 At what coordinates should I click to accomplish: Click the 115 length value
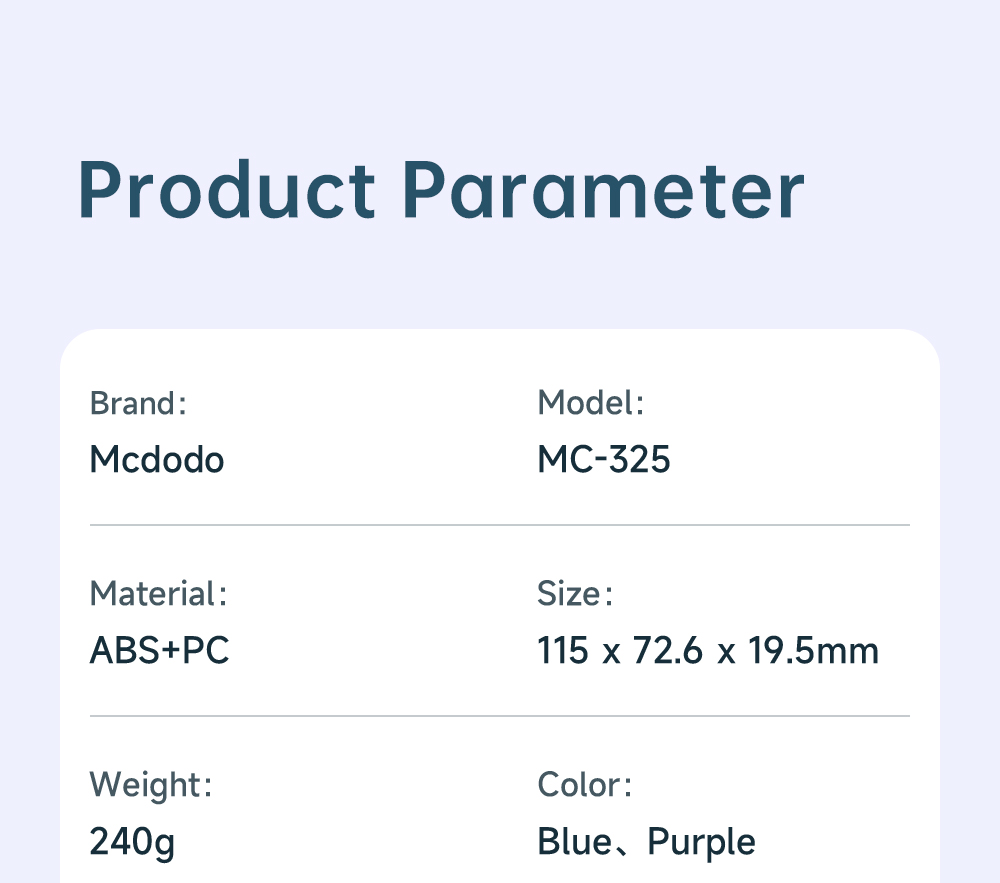click(x=563, y=651)
